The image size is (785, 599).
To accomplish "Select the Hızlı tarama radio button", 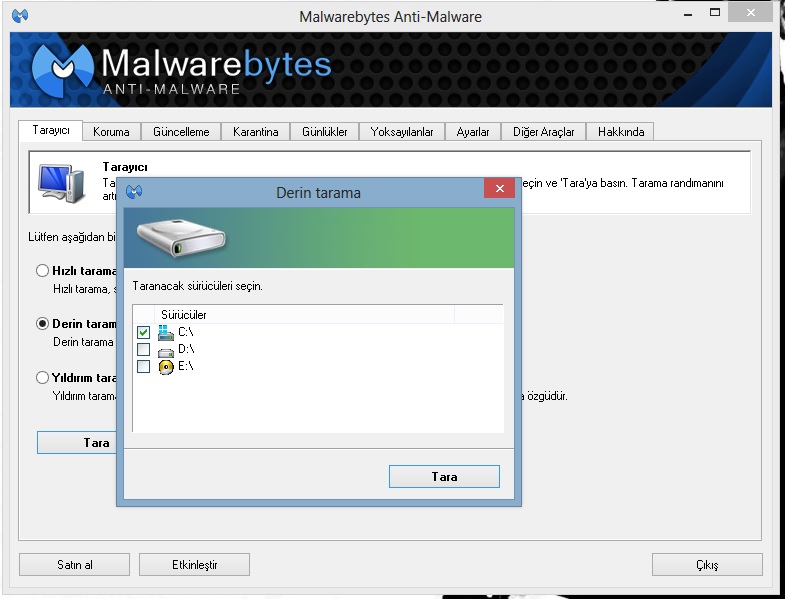I will coord(43,271).
